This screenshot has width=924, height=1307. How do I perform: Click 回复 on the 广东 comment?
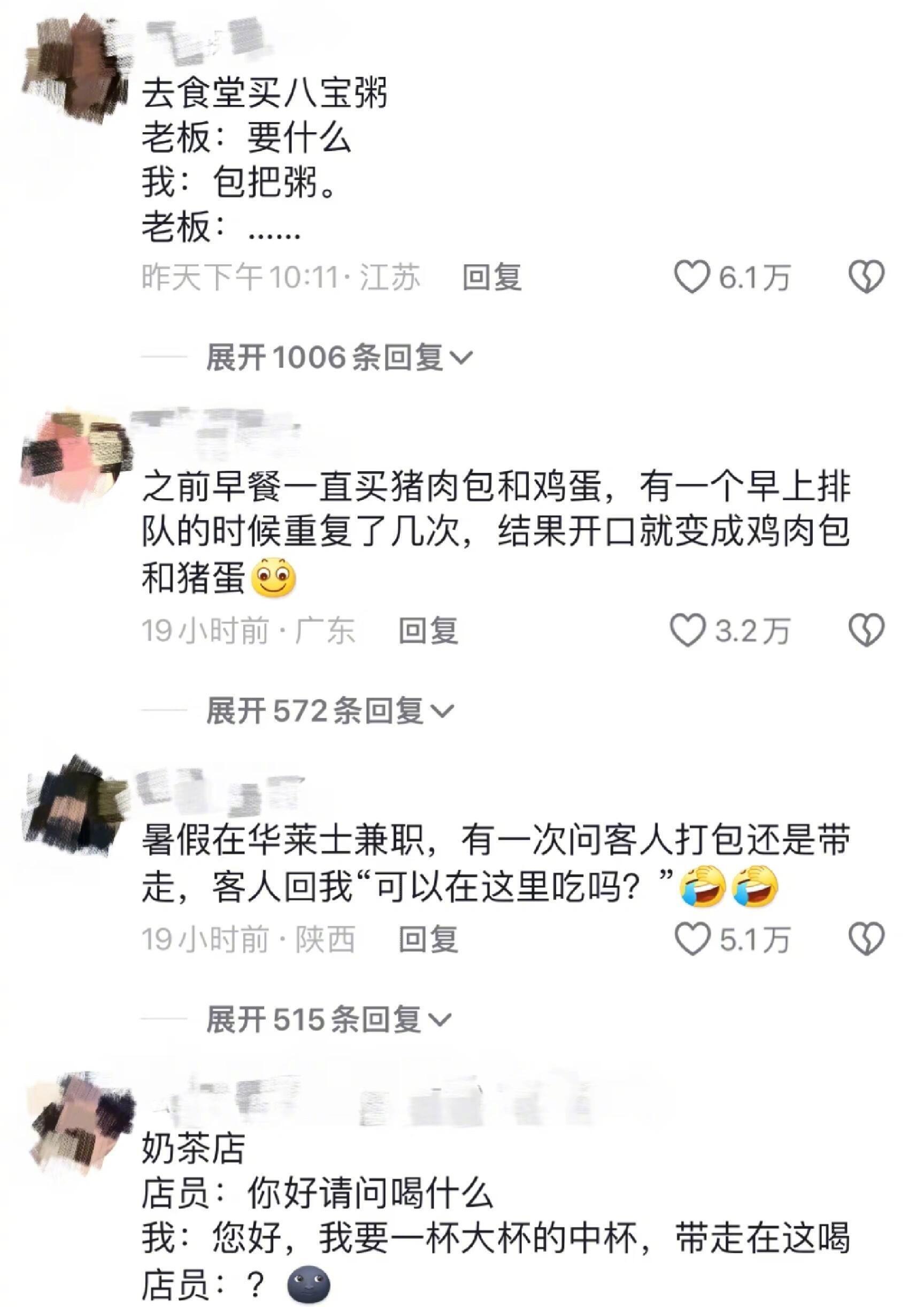pyautogui.click(x=428, y=631)
